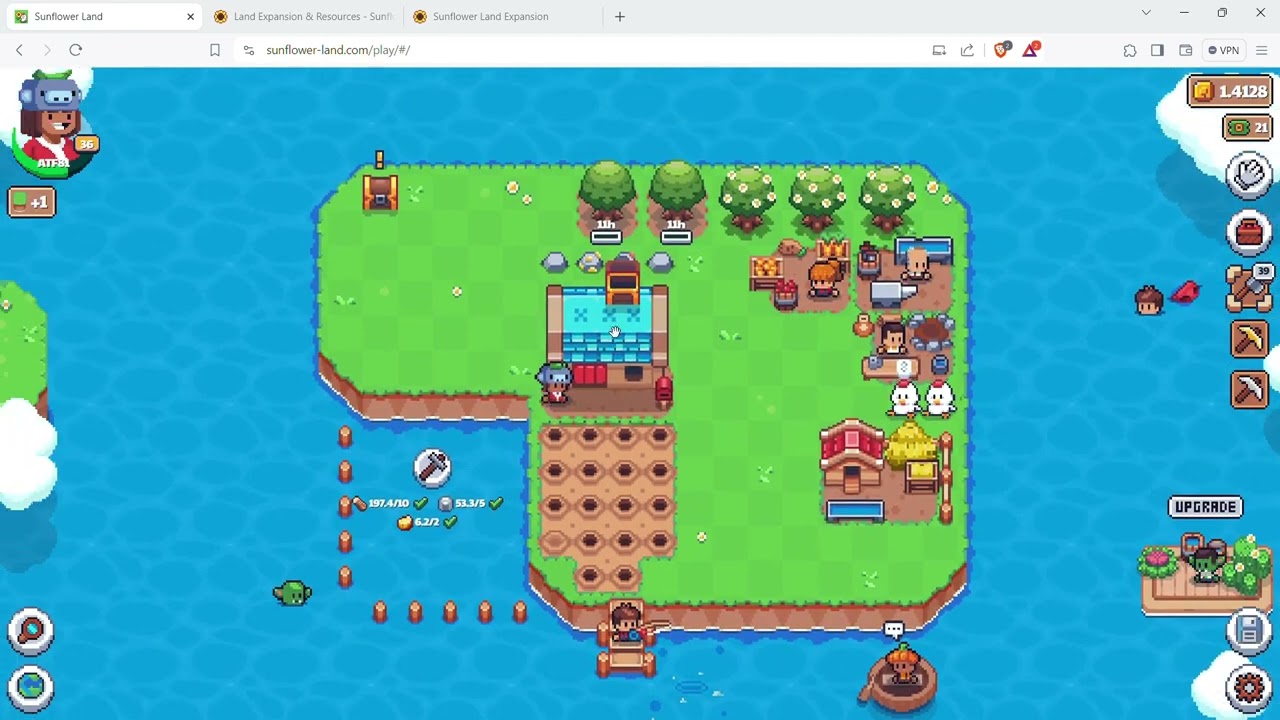
Task: Click the first tree with 11h timer
Action: pos(607,196)
